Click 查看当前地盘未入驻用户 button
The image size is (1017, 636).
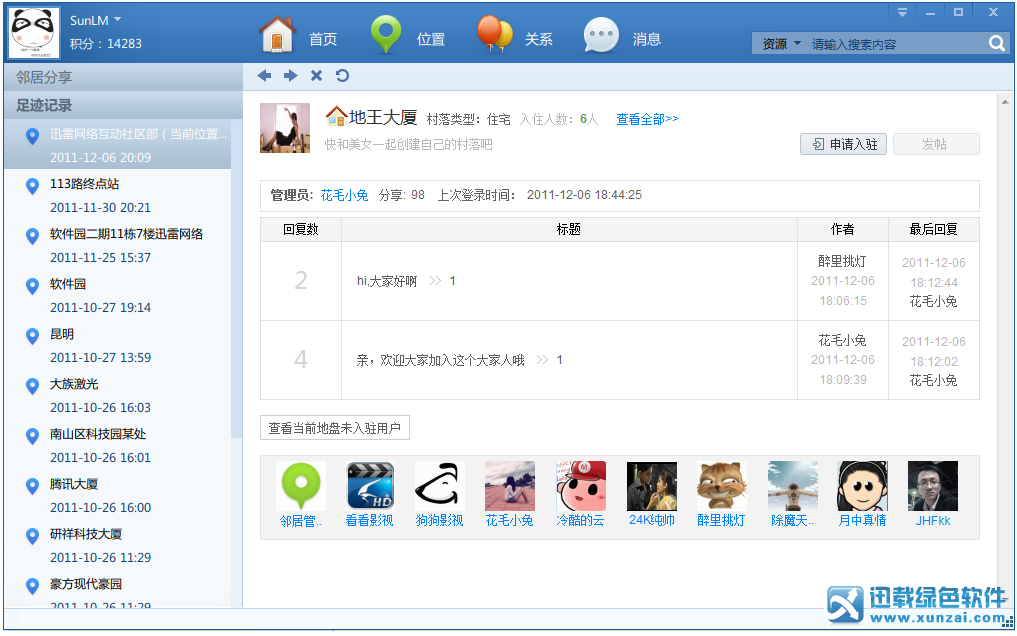335,428
